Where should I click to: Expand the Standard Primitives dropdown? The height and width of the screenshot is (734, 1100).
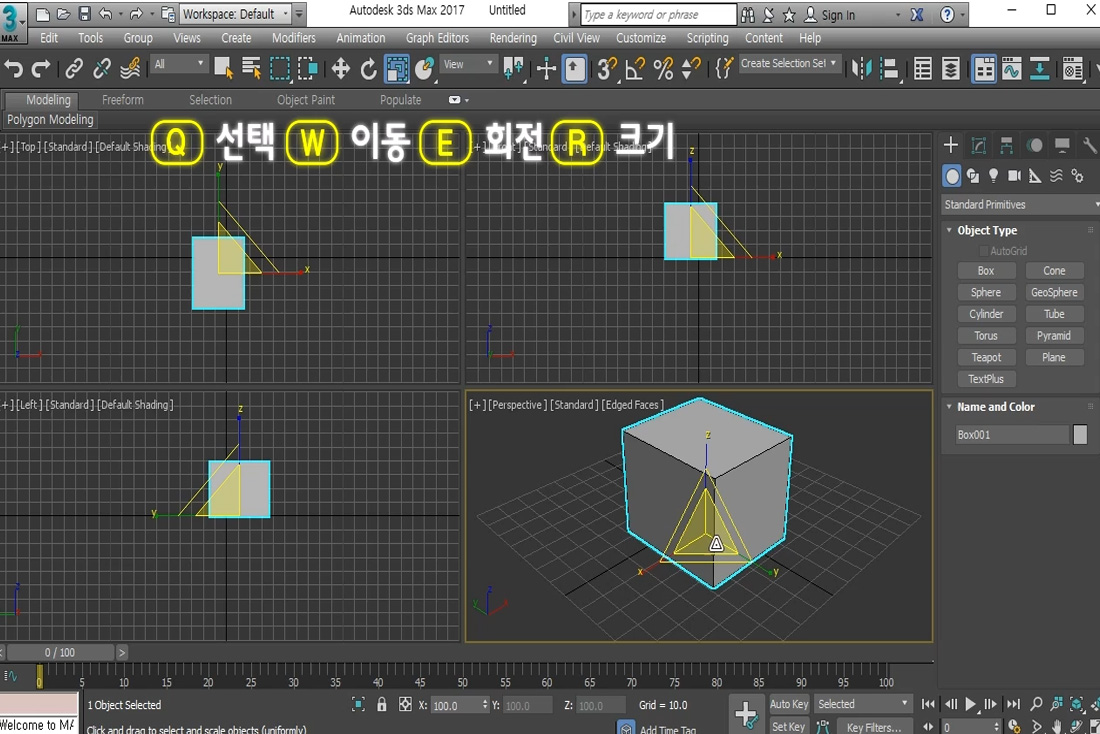click(1020, 204)
